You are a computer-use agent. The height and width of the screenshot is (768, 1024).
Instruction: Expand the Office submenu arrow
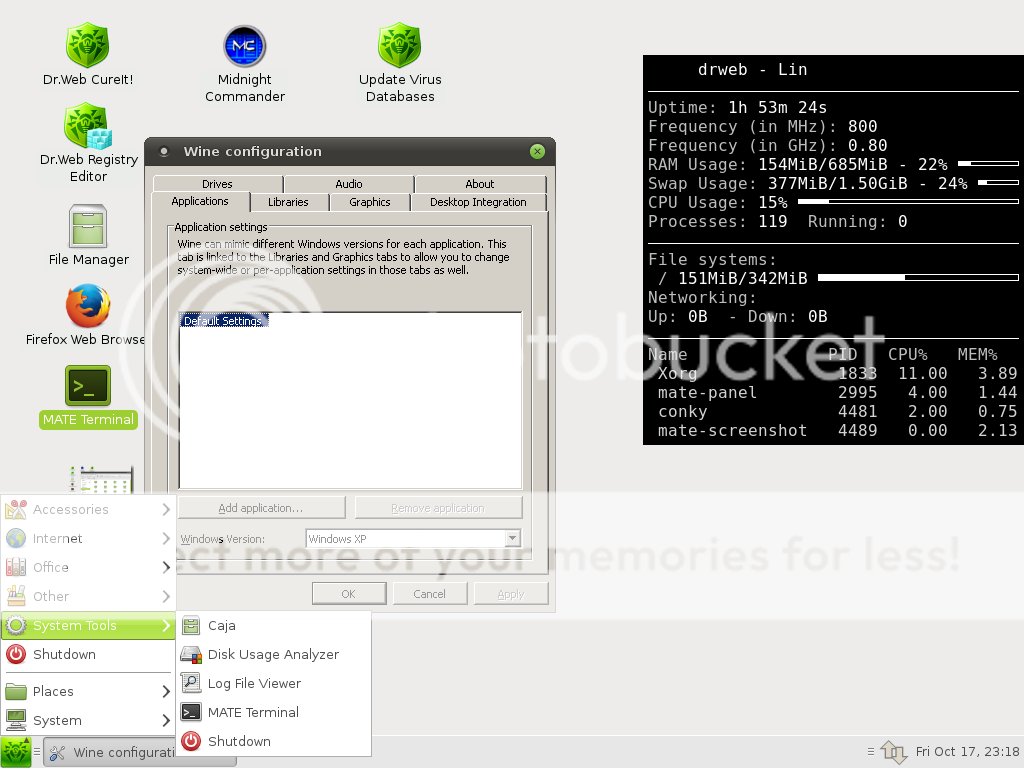(x=166, y=567)
